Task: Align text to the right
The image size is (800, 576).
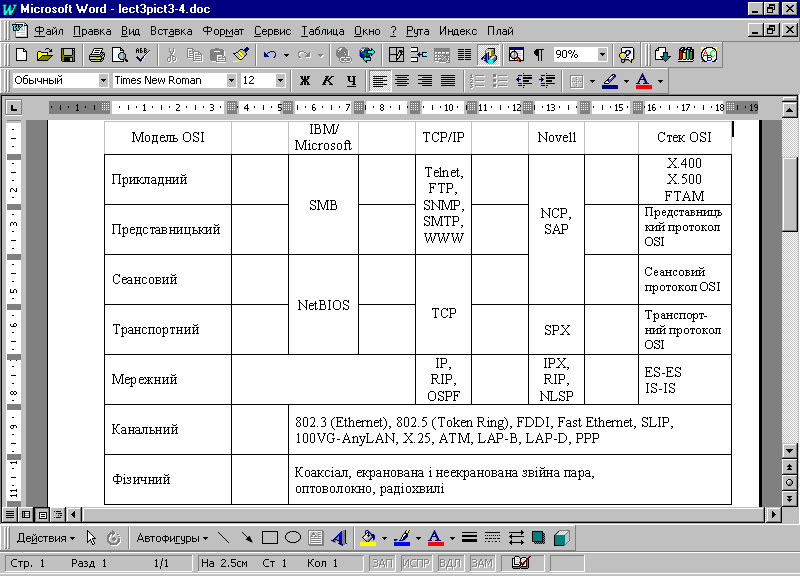Action: pyautogui.click(x=425, y=81)
